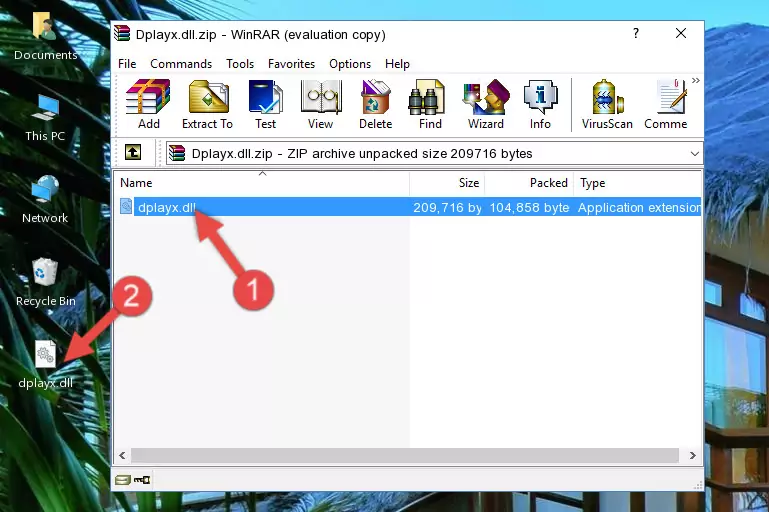Click the 104,858 packed size cell

[529, 207]
